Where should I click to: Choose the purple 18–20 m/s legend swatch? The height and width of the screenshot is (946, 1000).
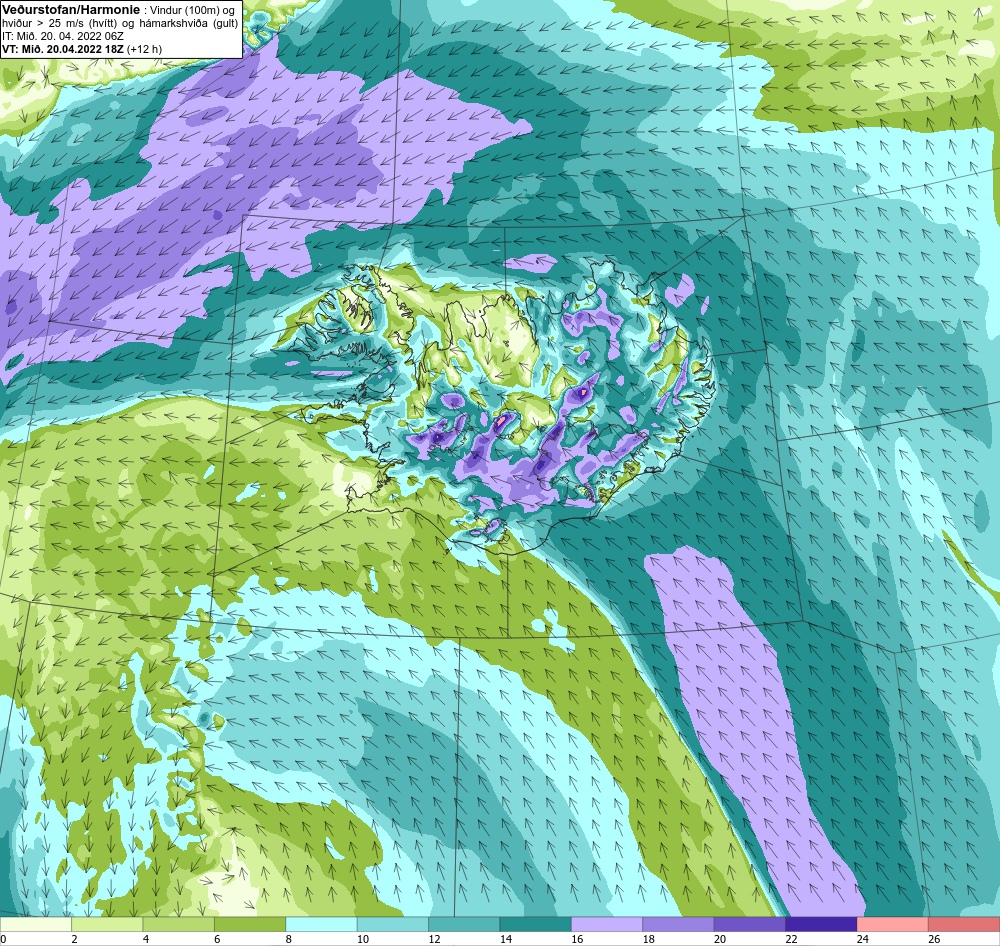679,924
